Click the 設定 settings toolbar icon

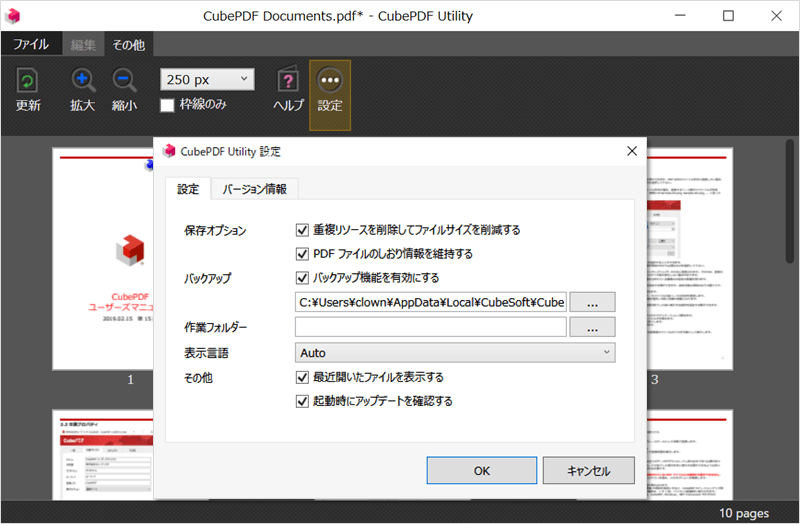[x=330, y=81]
